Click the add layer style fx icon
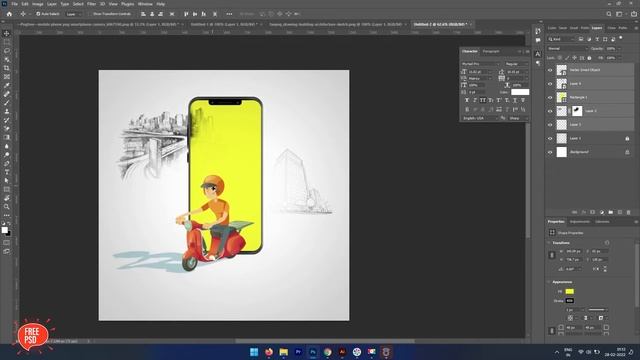The image size is (640, 360). tap(584, 212)
